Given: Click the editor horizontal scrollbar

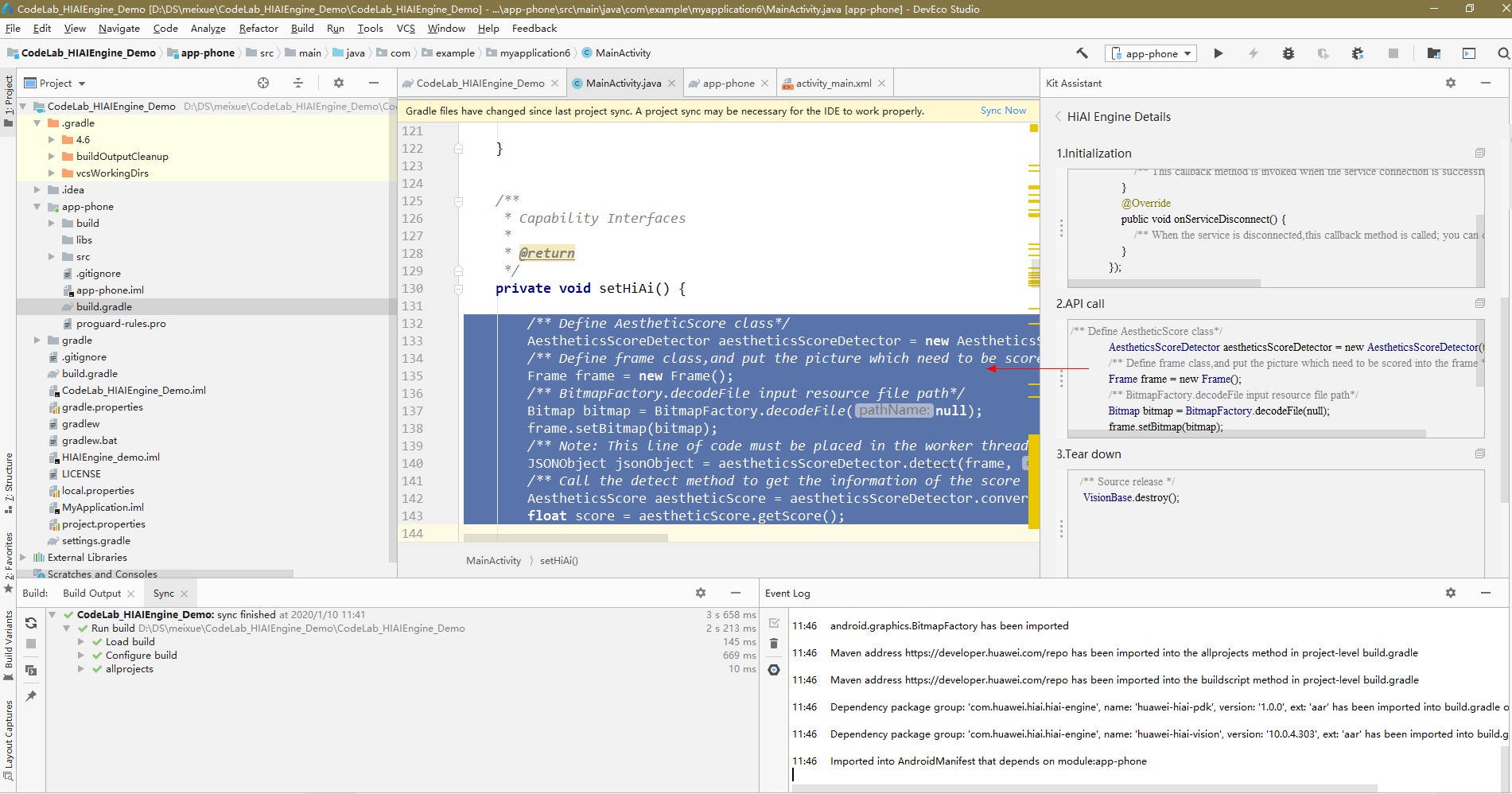Looking at the screenshot, I should point(566,538).
